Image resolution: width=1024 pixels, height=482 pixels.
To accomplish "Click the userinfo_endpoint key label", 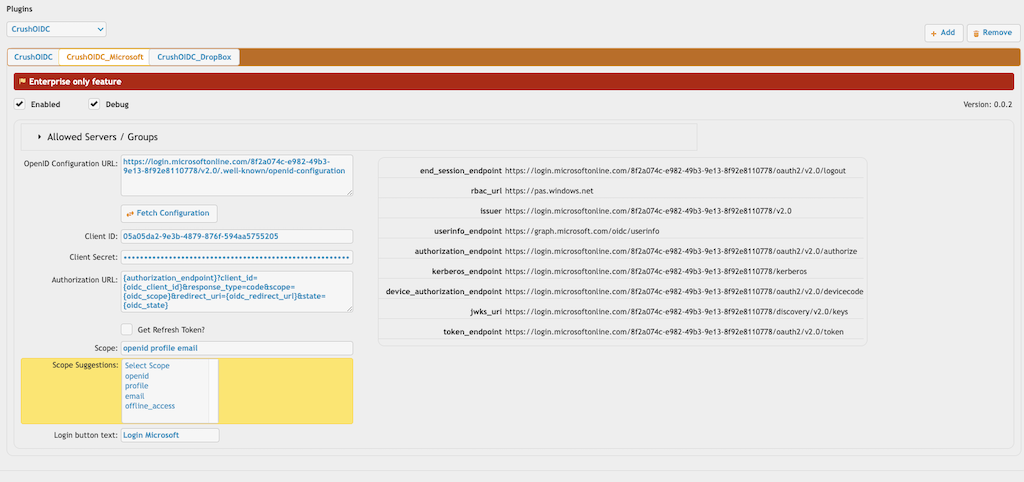I will (x=468, y=231).
